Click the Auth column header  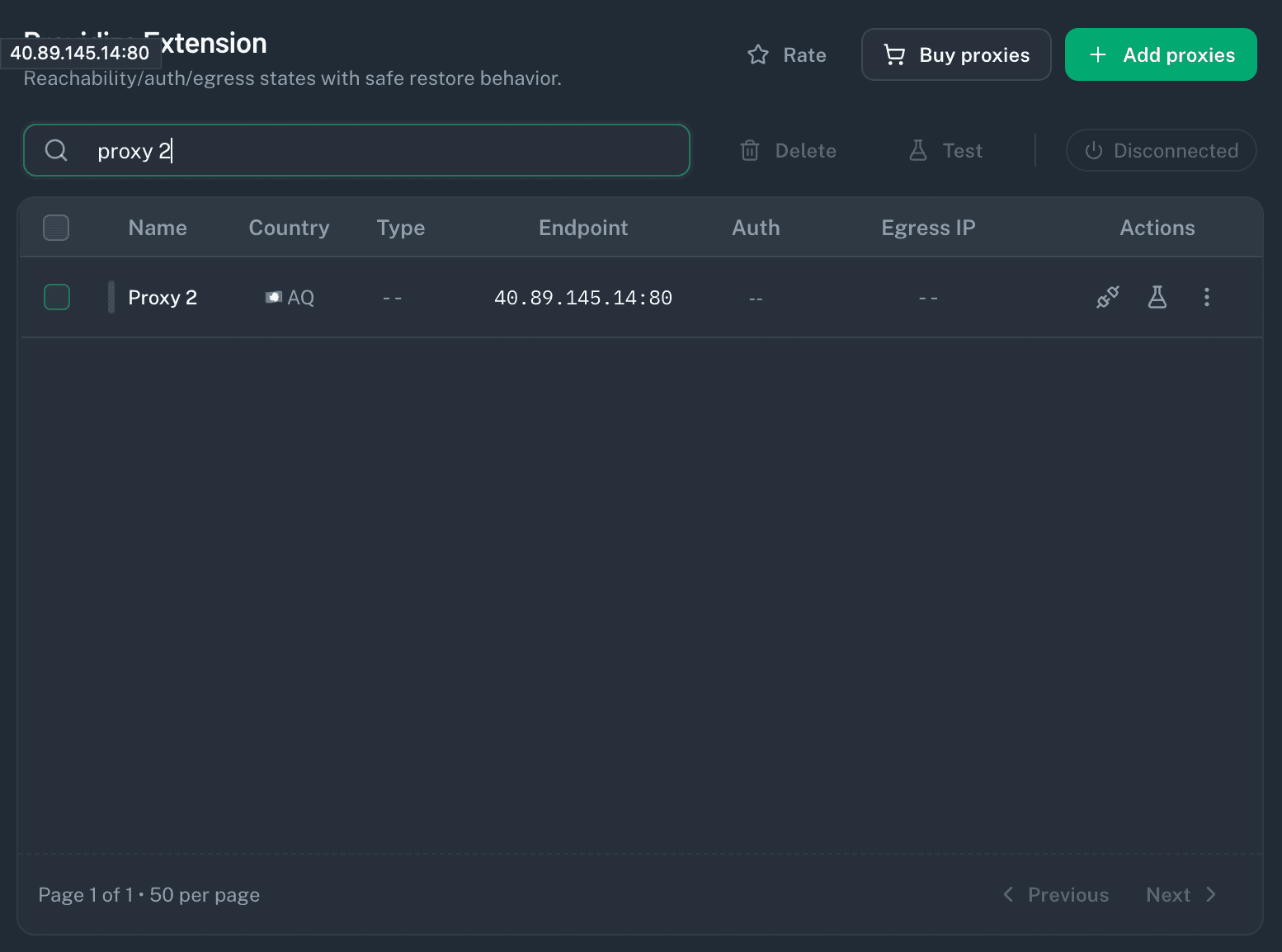point(756,228)
